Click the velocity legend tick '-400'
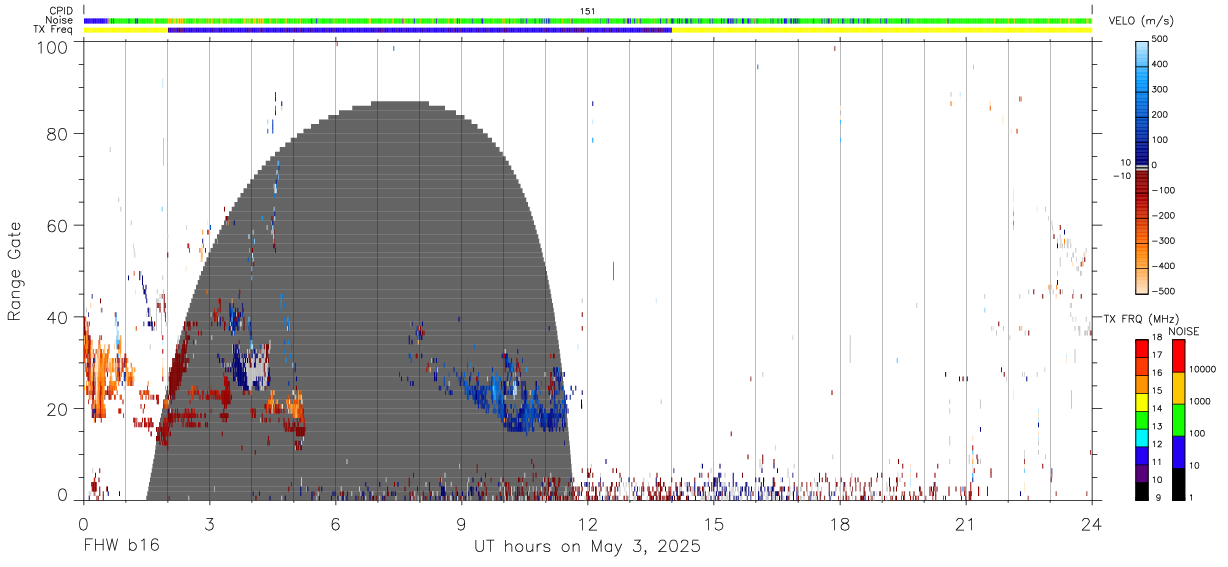 [1162, 266]
